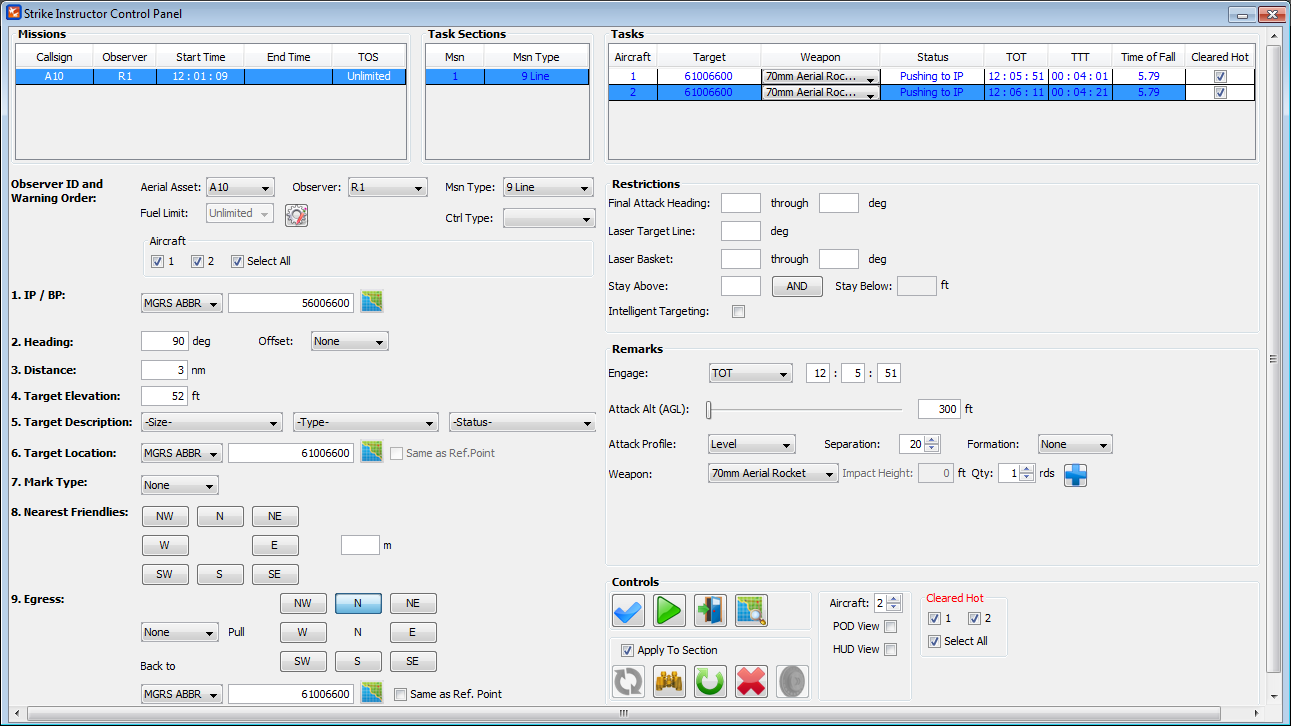Click the E button in Nearest Friendlies
1291x726 pixels.
point(275,546)
